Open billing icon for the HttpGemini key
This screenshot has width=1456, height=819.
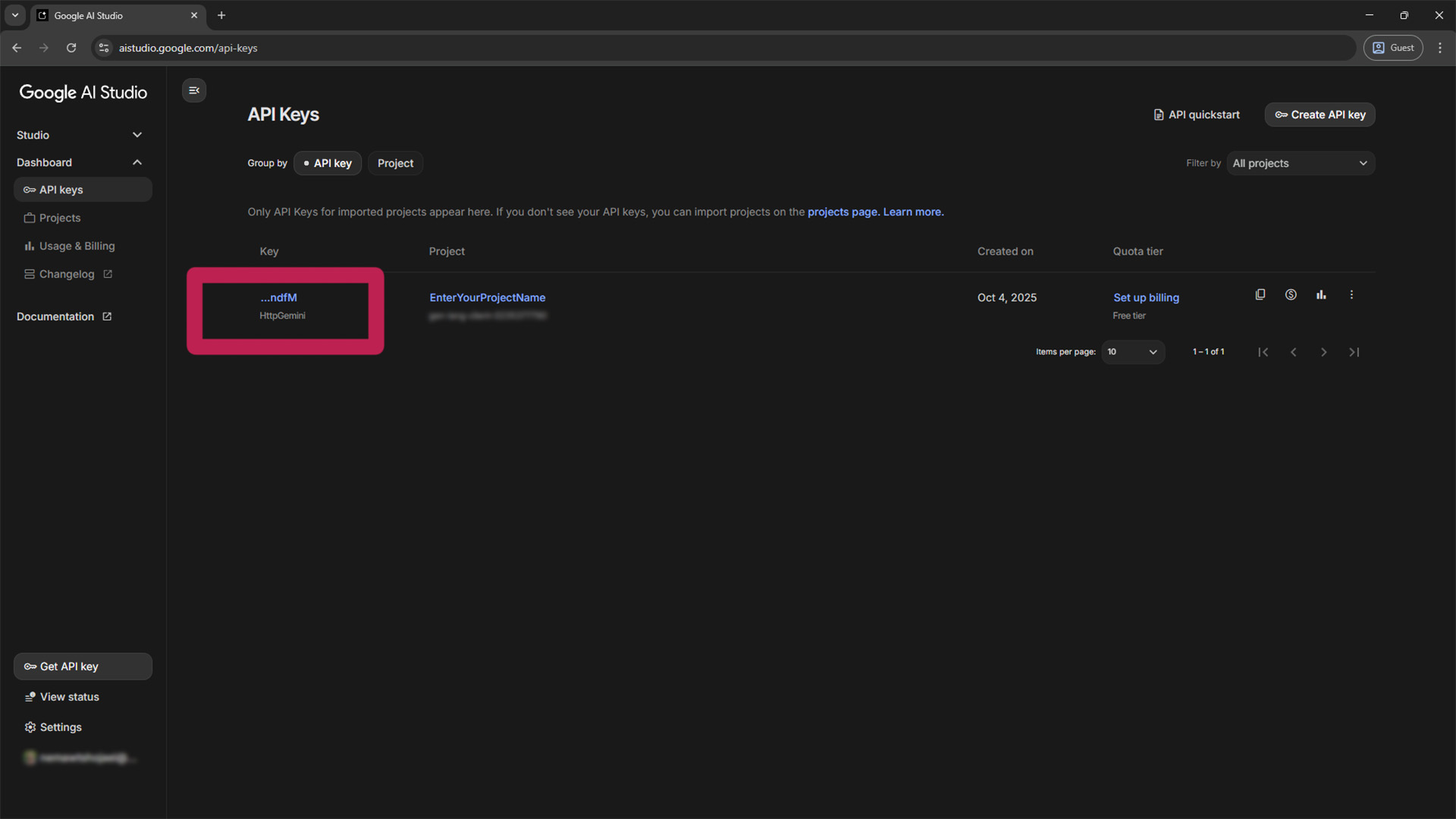point(1291,295)
